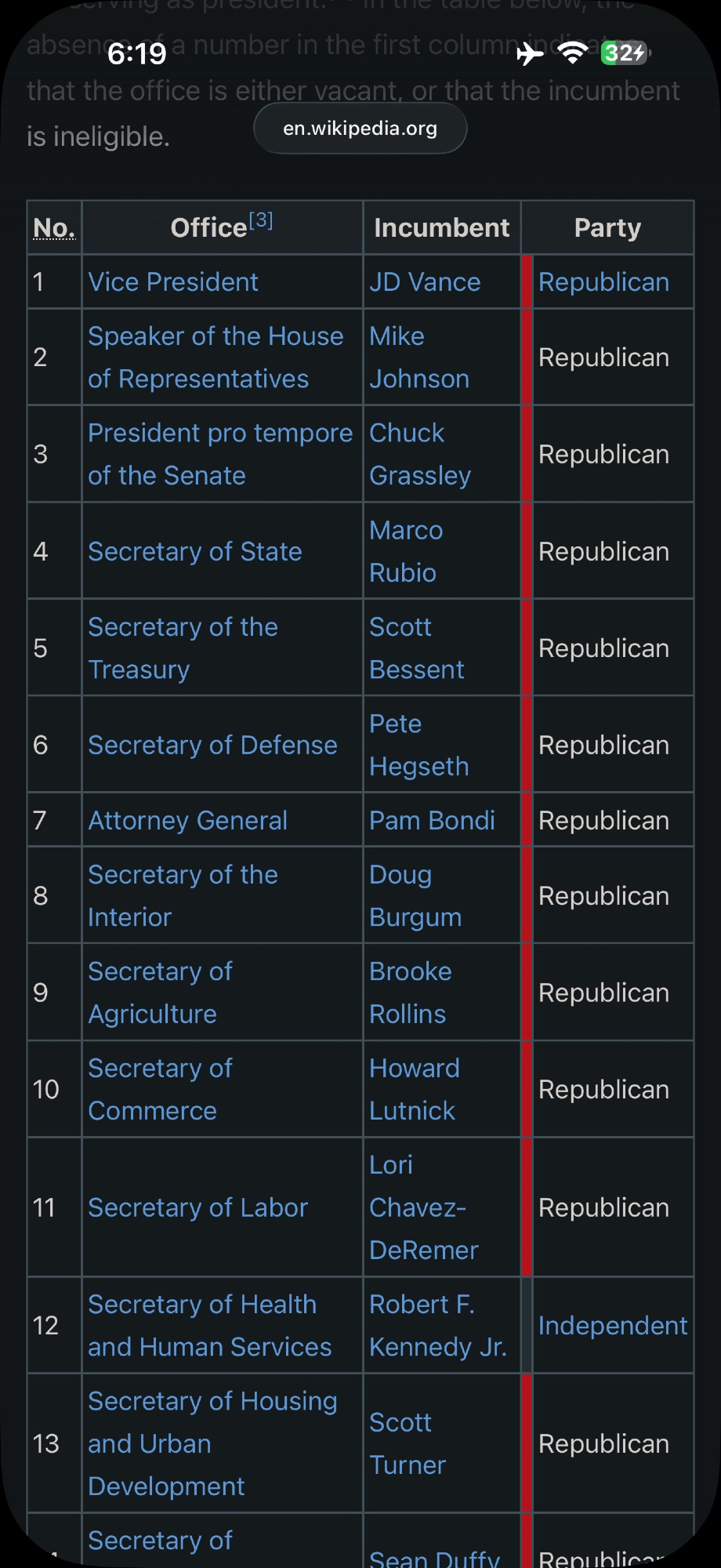Tap the clock showing 6:19
This screenshot has height=1568, width=721.
137,53
